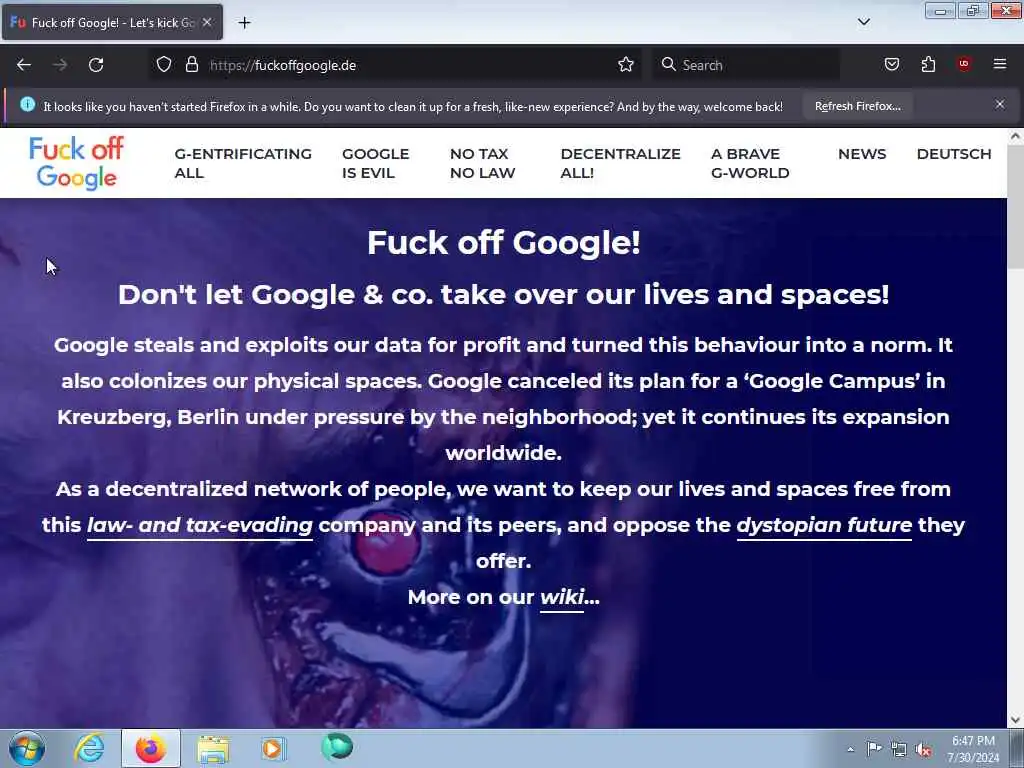Click the page vertical scrollbar thumb
Screen dimensions: 1024x768
coord(1015,207)
